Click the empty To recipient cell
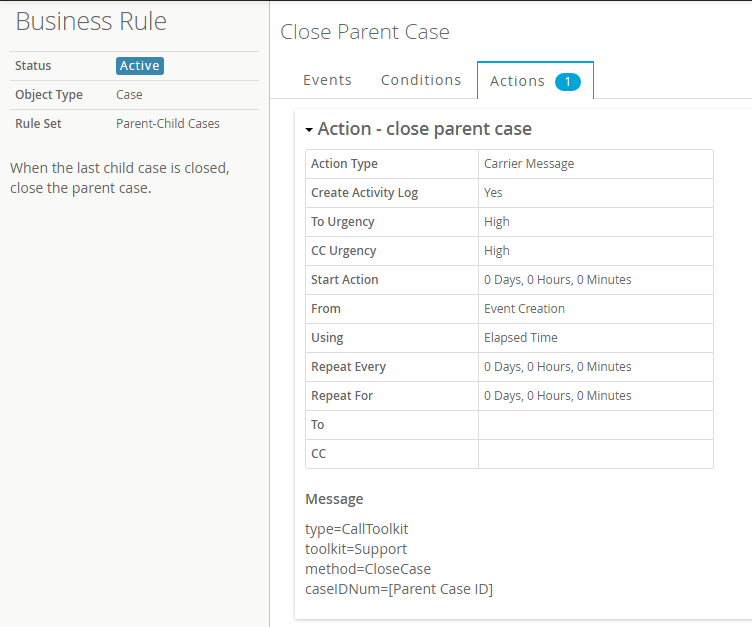 click(595, 425)
